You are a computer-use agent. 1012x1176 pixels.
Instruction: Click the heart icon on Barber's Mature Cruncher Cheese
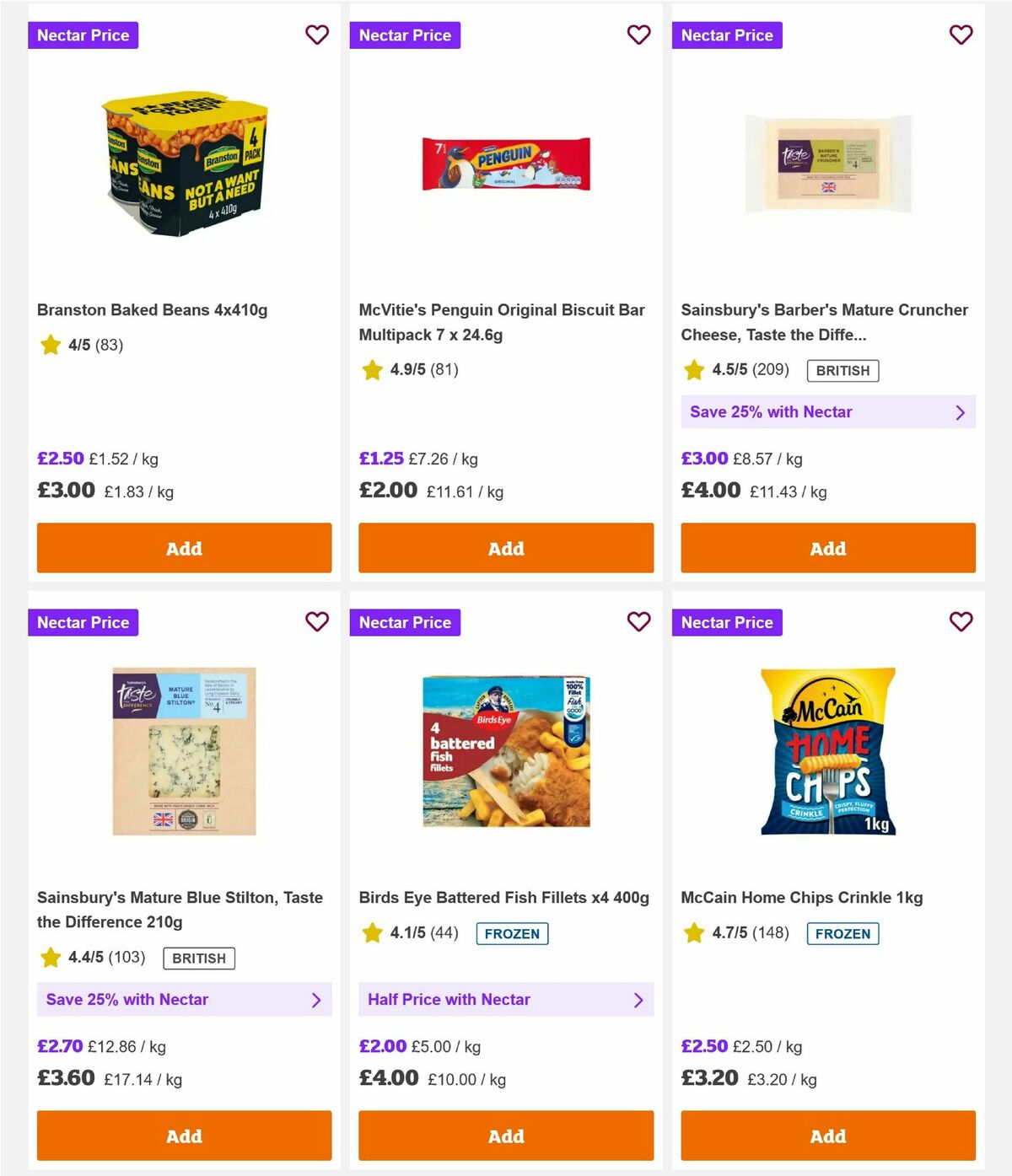point(961,35)
